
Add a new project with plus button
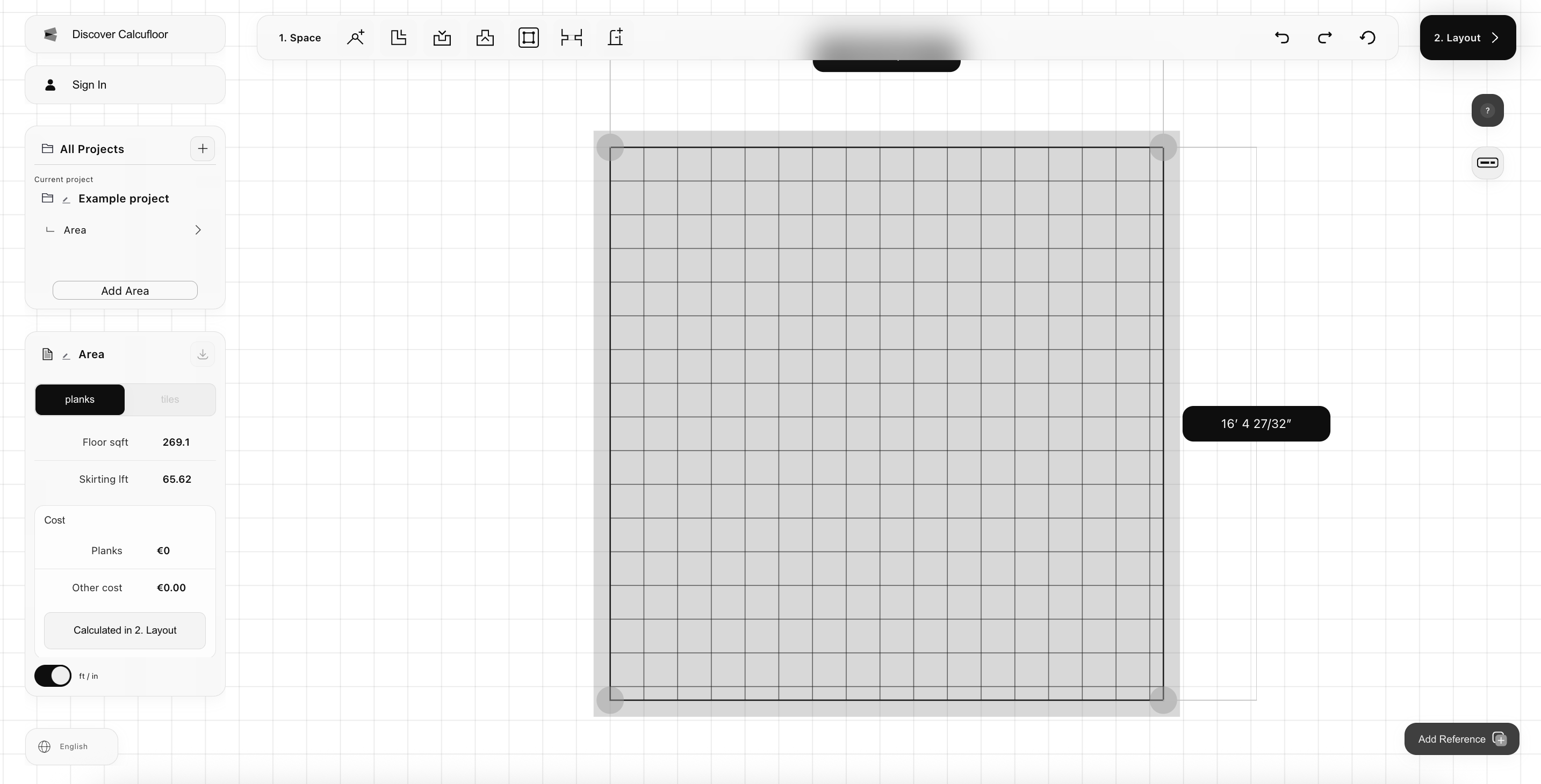tap(202, 149)
